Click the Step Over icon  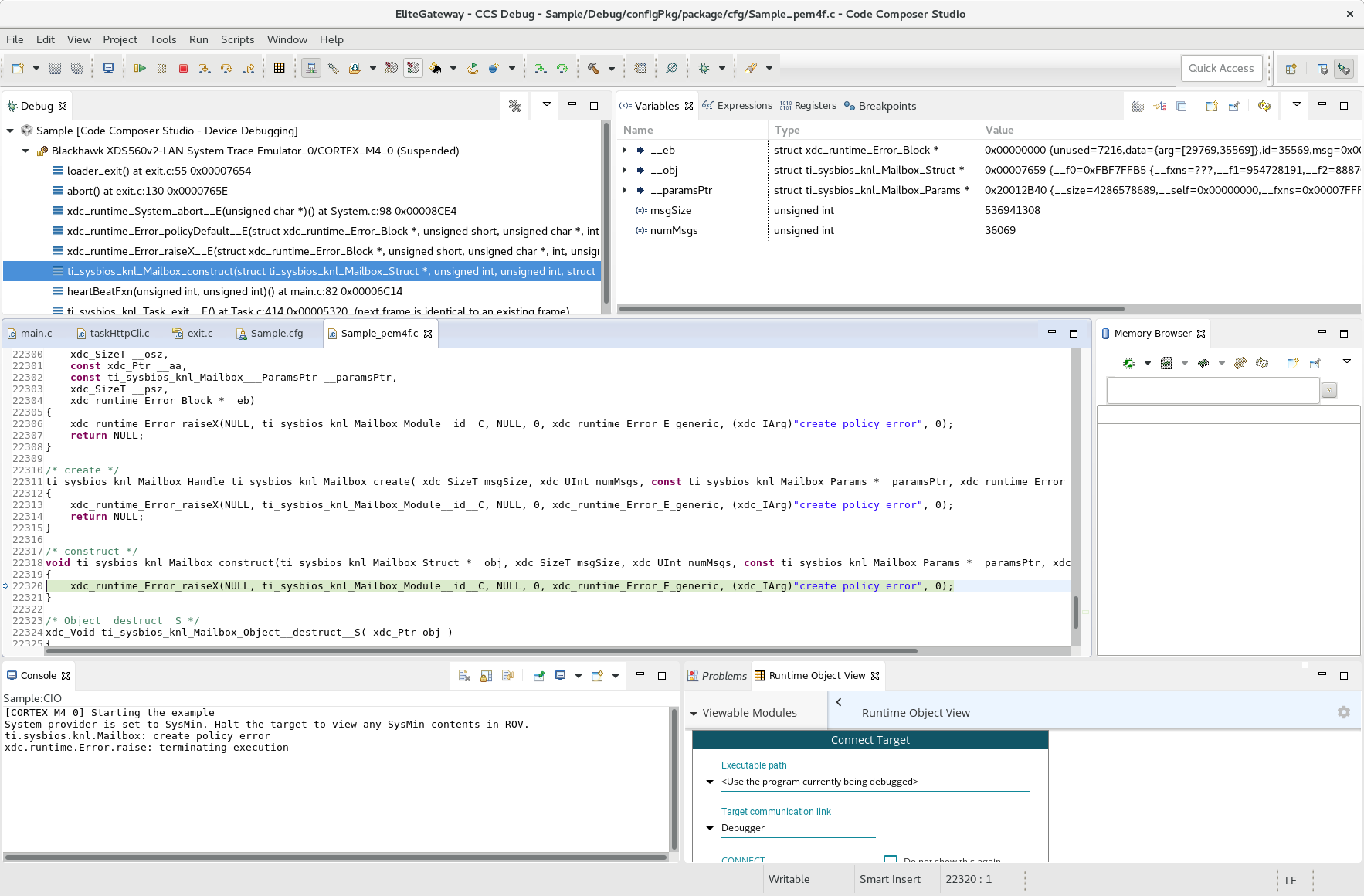(226, 68)
